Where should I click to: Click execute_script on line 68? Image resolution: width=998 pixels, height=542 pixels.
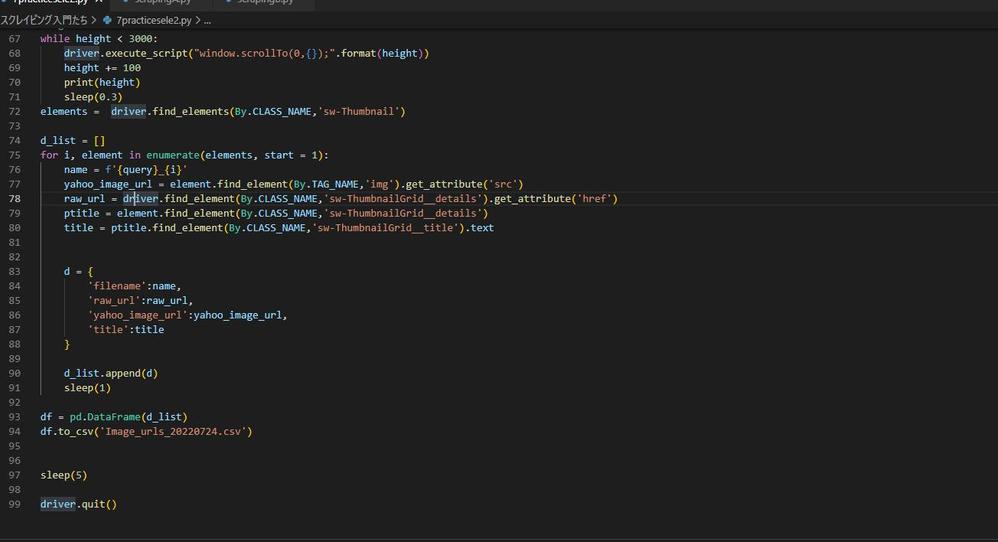(x=146, y=53)
